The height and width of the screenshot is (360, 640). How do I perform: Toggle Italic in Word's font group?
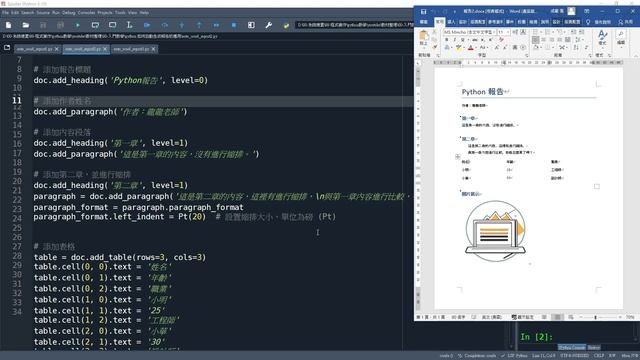pyautogui.click(x=455, y=40)
